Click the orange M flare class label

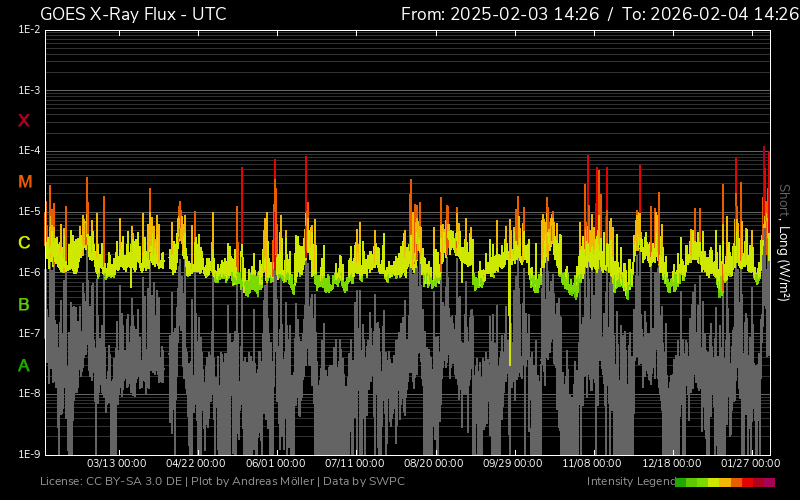pyautogui.click(x=25, y=182)
